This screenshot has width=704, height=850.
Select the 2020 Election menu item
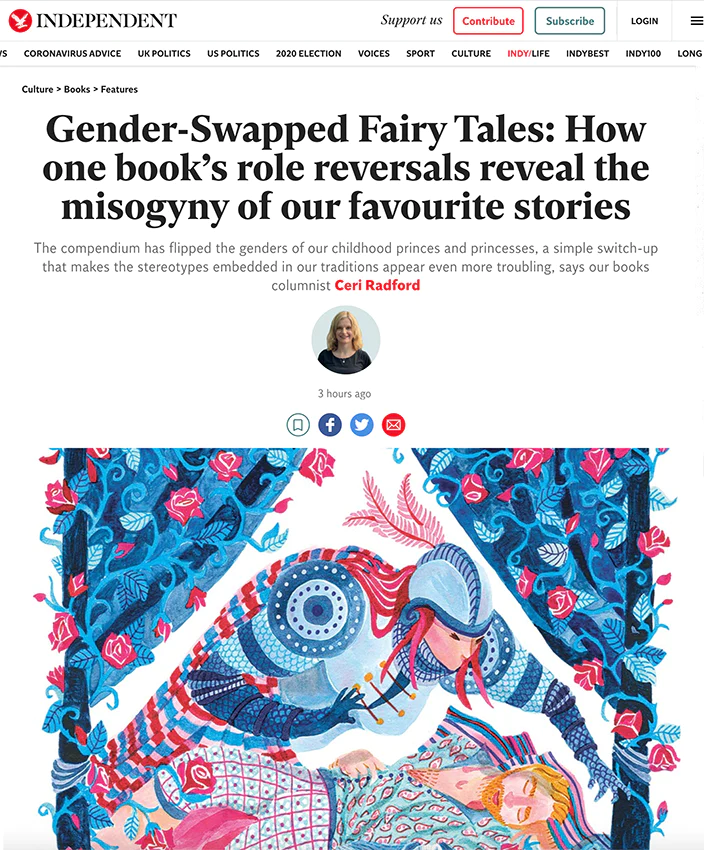(x=308, y=54)
